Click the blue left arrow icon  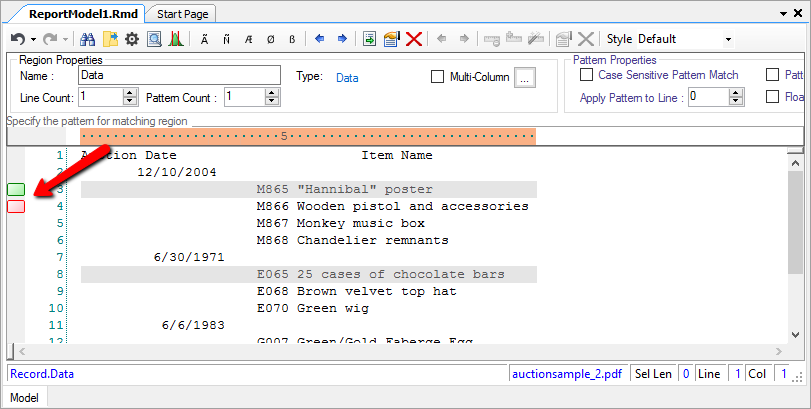[320, 39]
